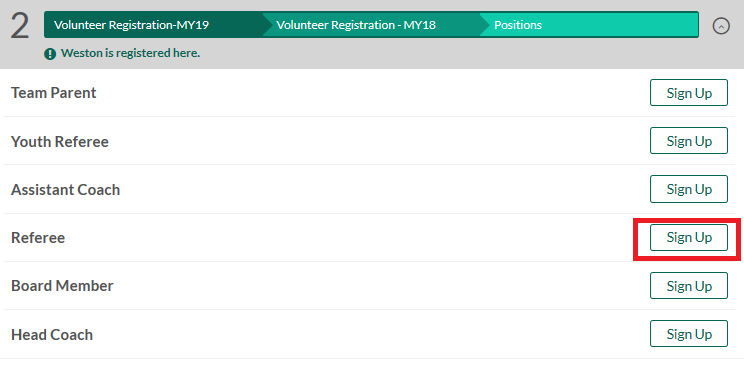
Task: Click the Weston is registered here message
Action: 130,53
